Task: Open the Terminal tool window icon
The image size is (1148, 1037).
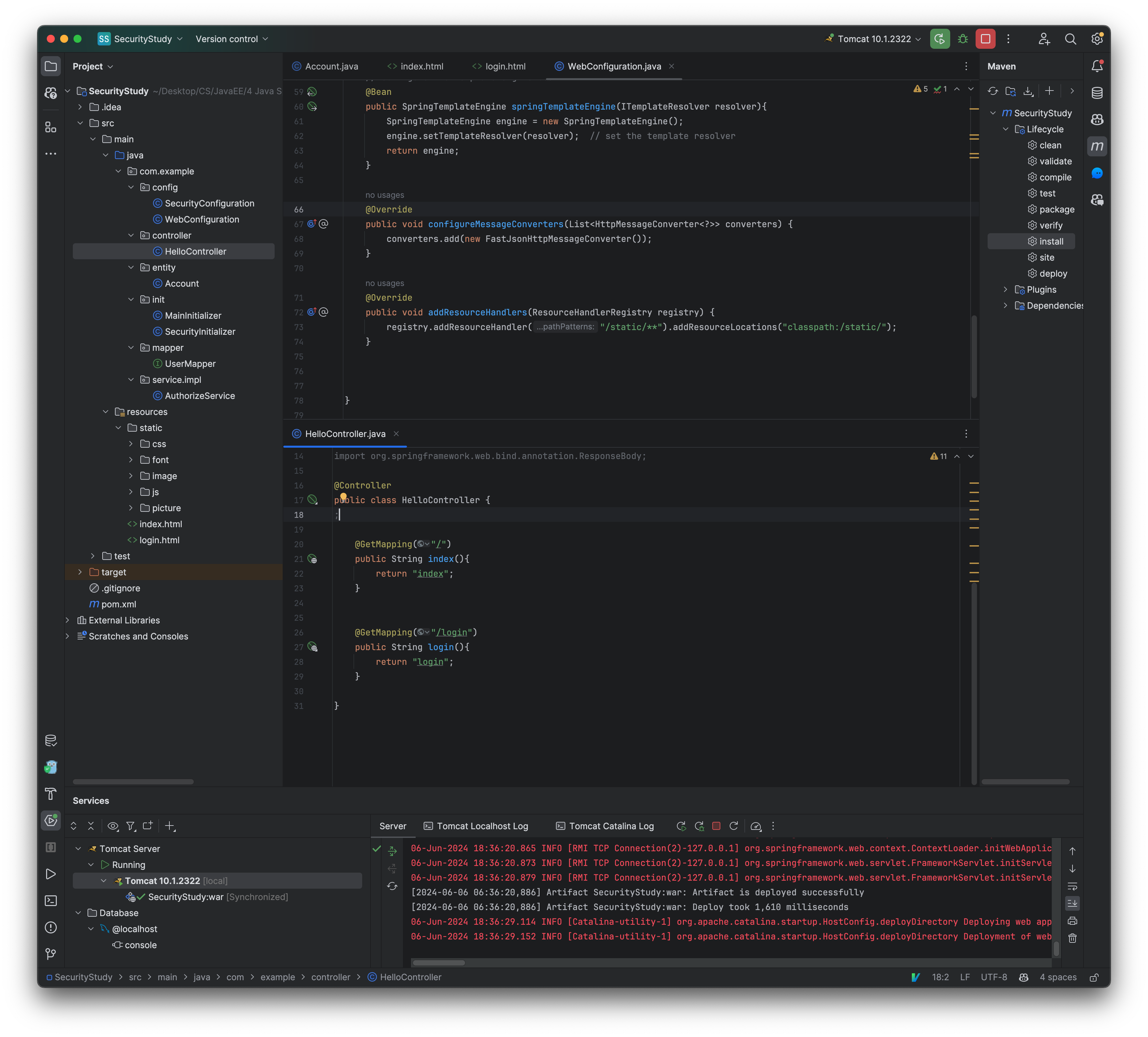Action: 51,900
